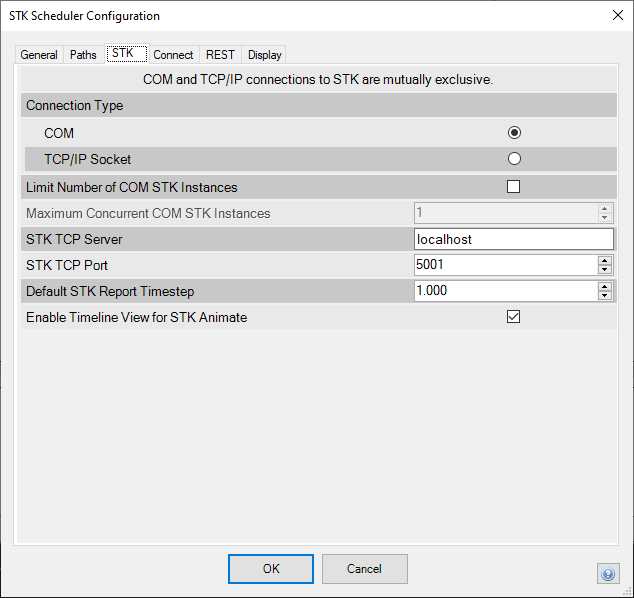Screen dimensions: 634x598
Task: Click the Default STK Report Timestep field
Action: click(x=504, y=291)
